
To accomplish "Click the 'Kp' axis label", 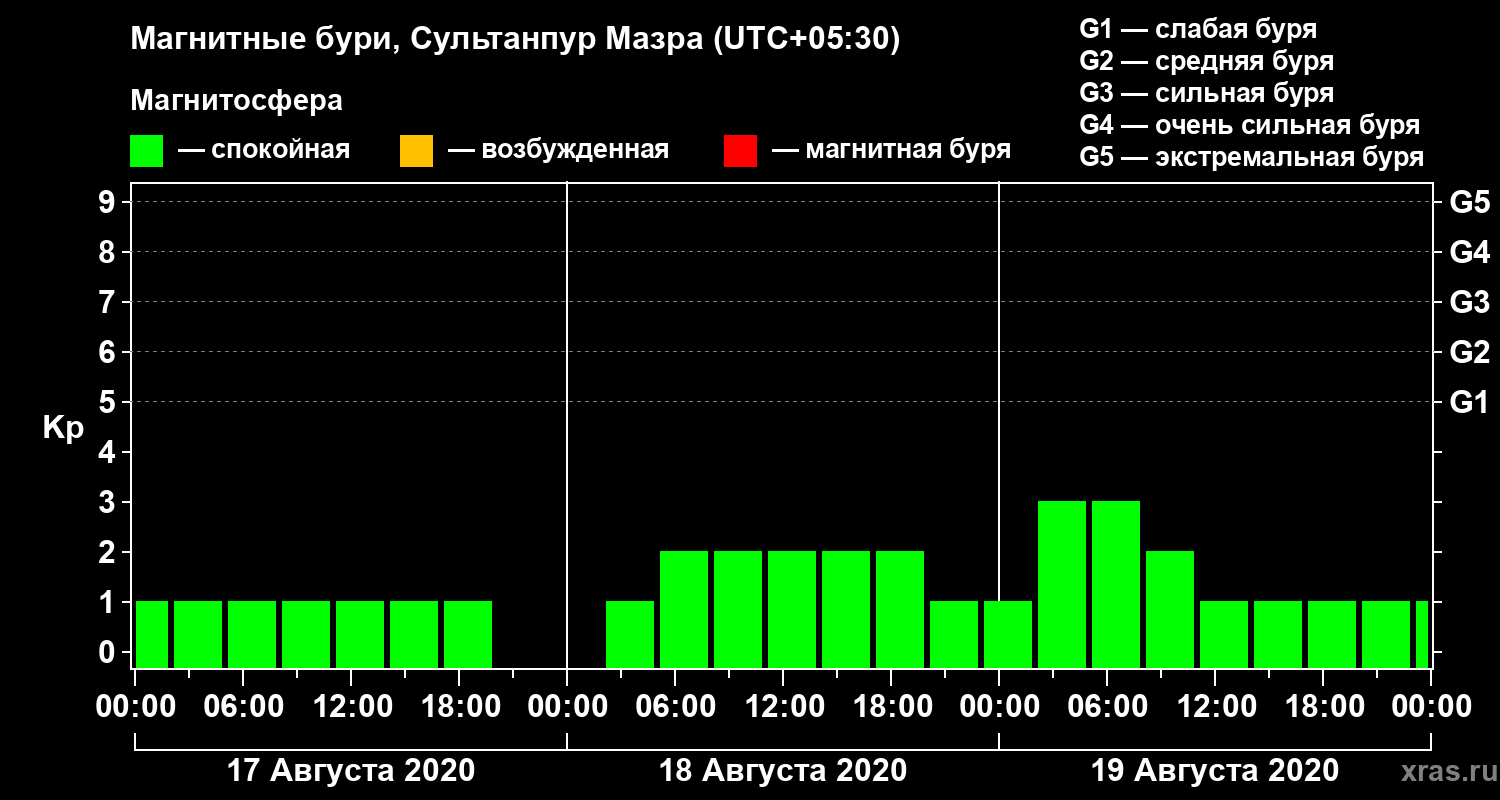I will pyautogui.click(x=63, y=428).
